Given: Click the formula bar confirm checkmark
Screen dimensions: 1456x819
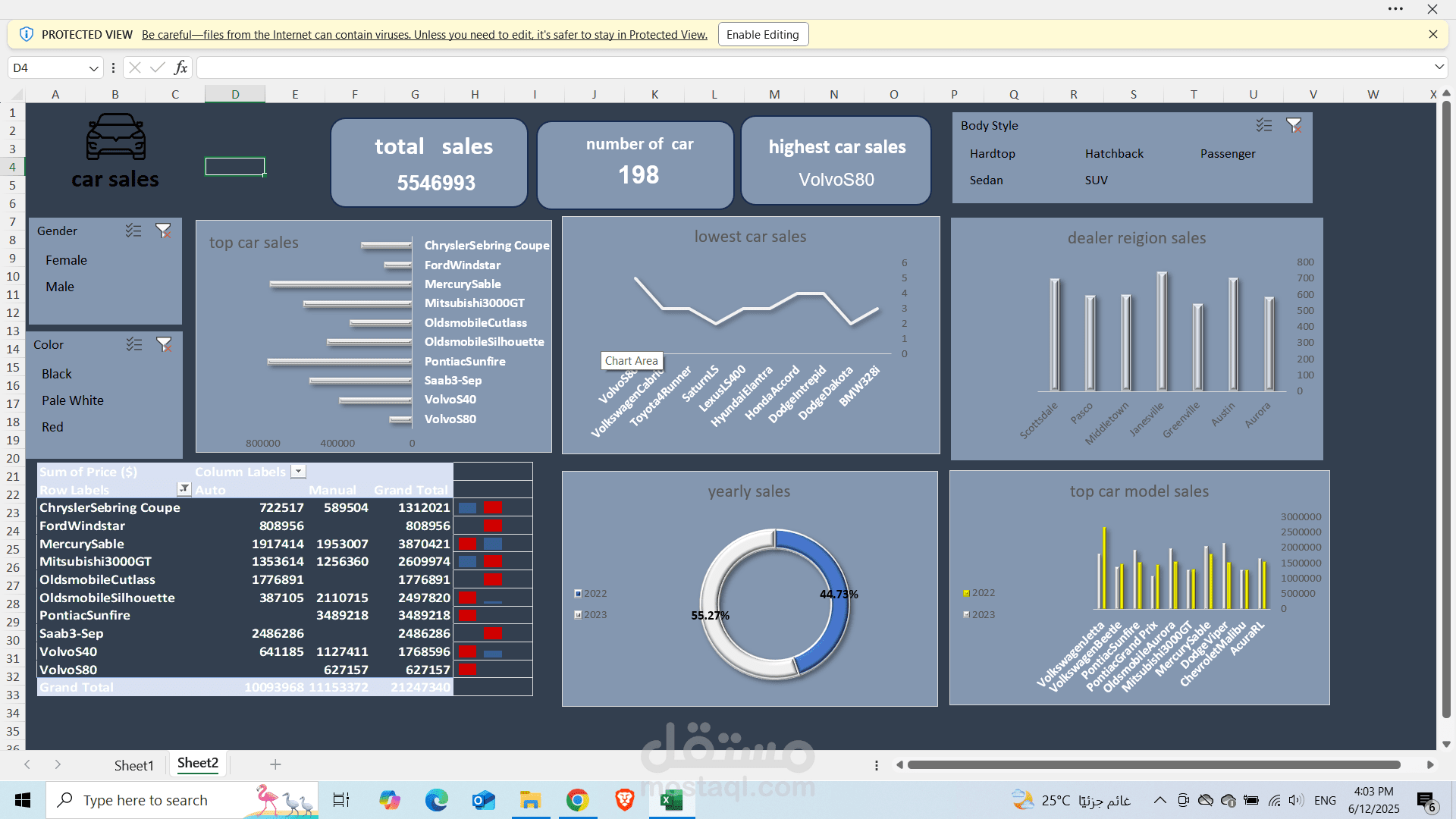Looking at the screenshot, I should [x=158, y=67].
